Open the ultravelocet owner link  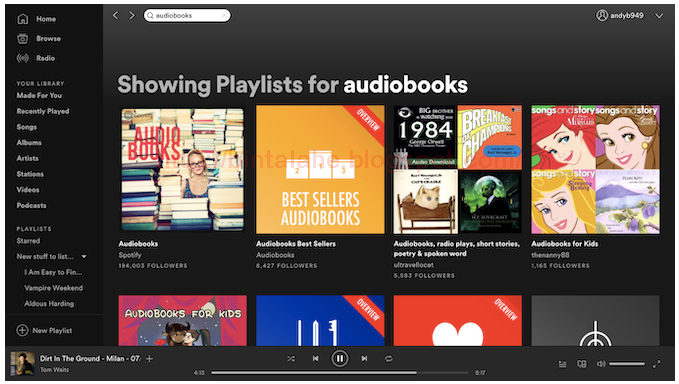(414, 265)
